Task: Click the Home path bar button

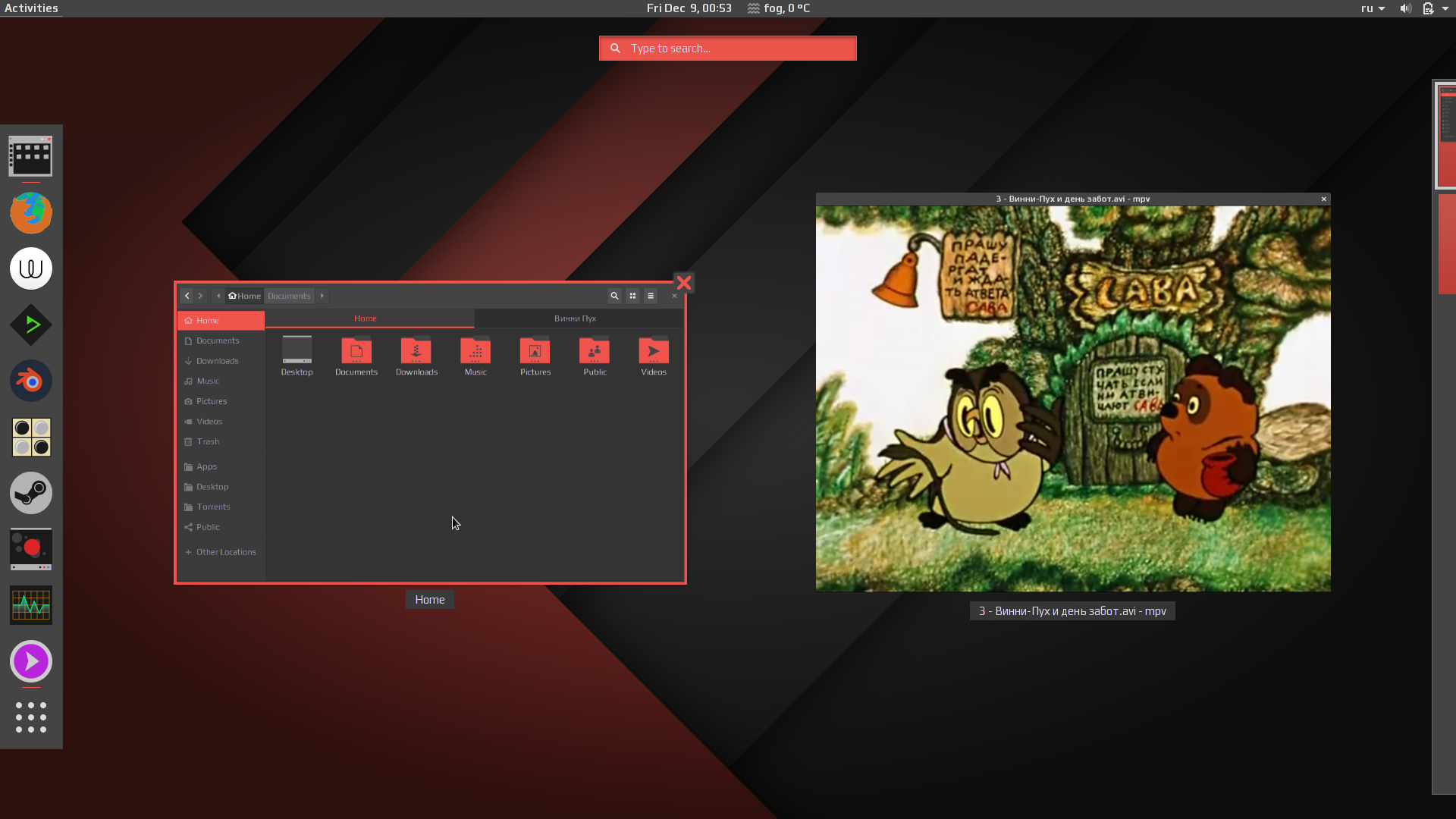Action: [244, 296]
